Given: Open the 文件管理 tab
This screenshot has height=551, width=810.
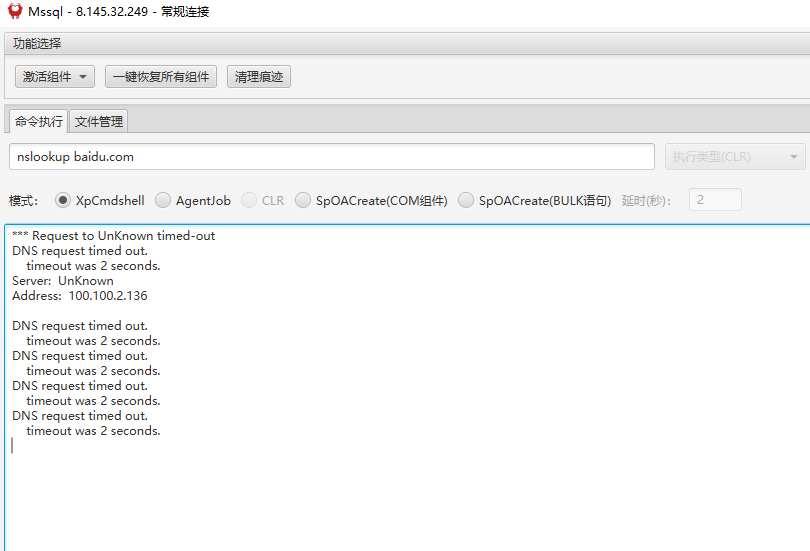Looking at the screenshot, I should pos(99,122).
